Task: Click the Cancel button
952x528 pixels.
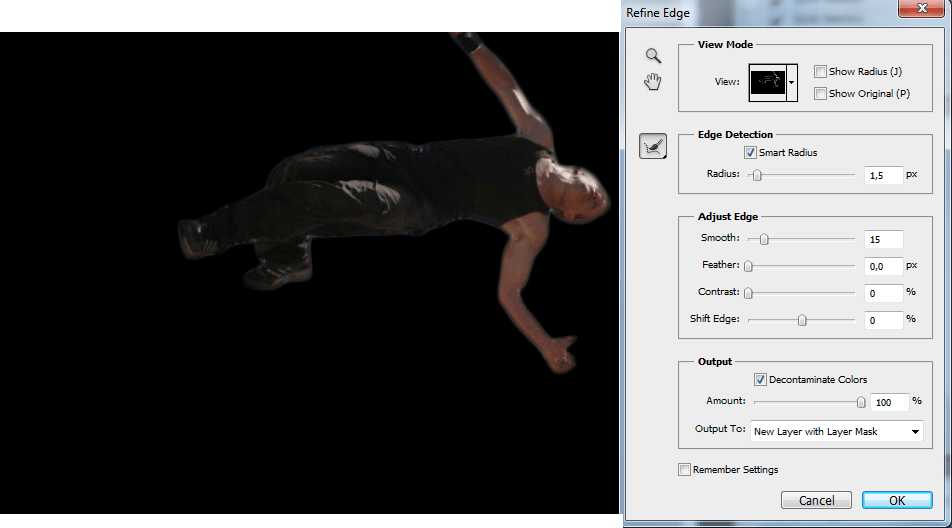Action: click(817, 500)
